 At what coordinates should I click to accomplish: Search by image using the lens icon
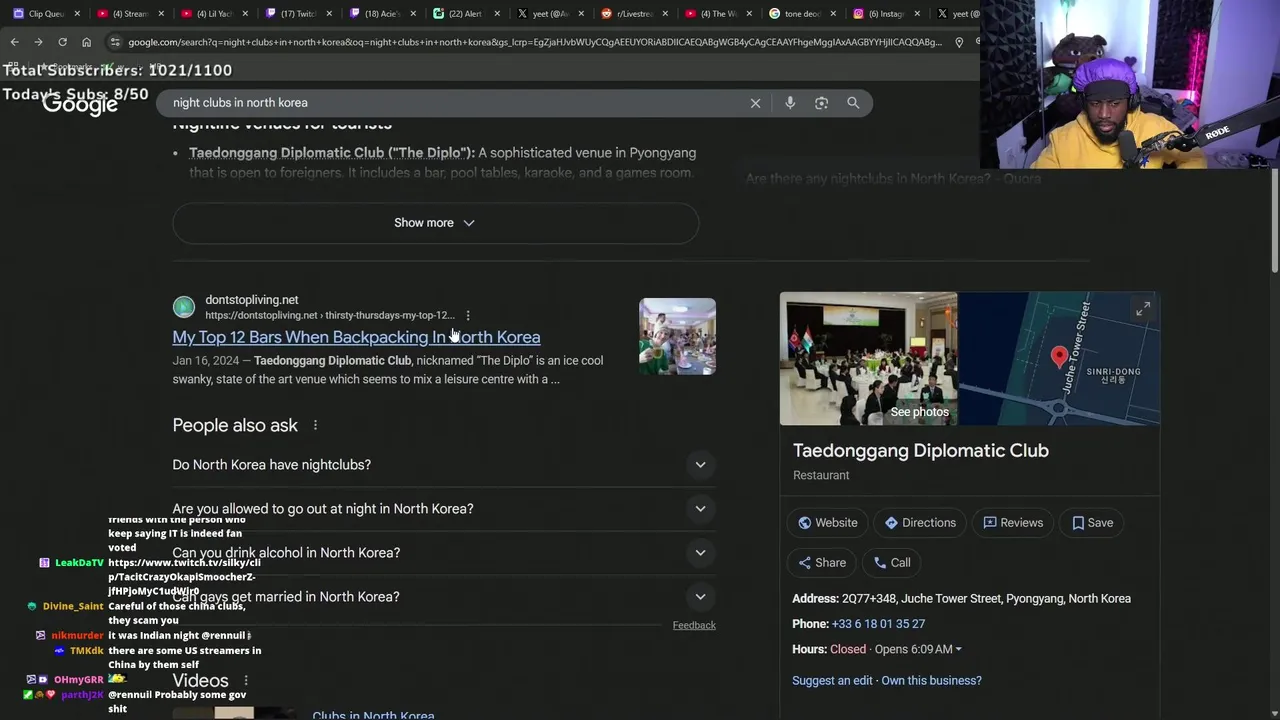[x=821, y=103]
